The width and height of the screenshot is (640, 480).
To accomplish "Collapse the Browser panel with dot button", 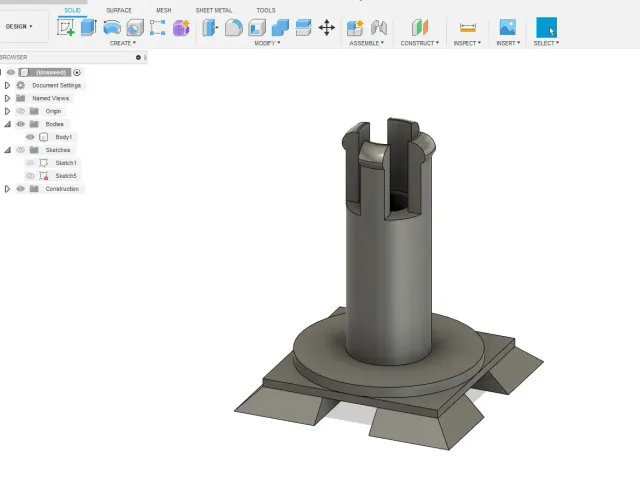I will 138,58.
